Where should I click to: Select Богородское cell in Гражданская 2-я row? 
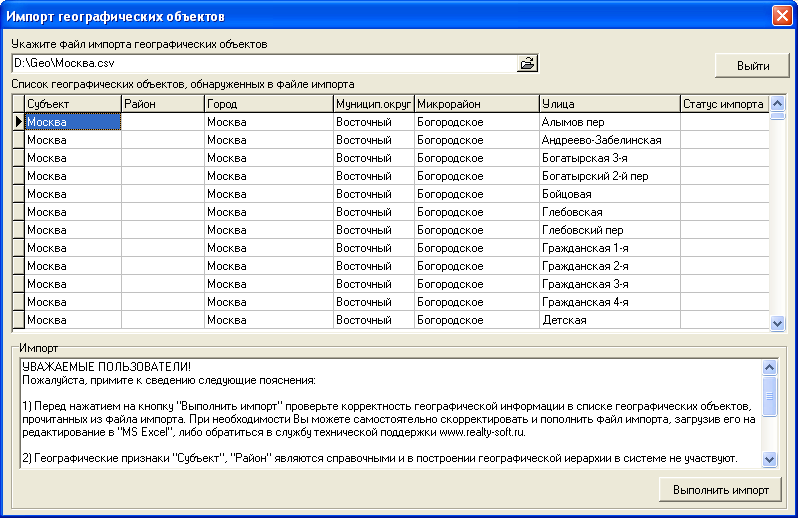click(x=476, y=266)
